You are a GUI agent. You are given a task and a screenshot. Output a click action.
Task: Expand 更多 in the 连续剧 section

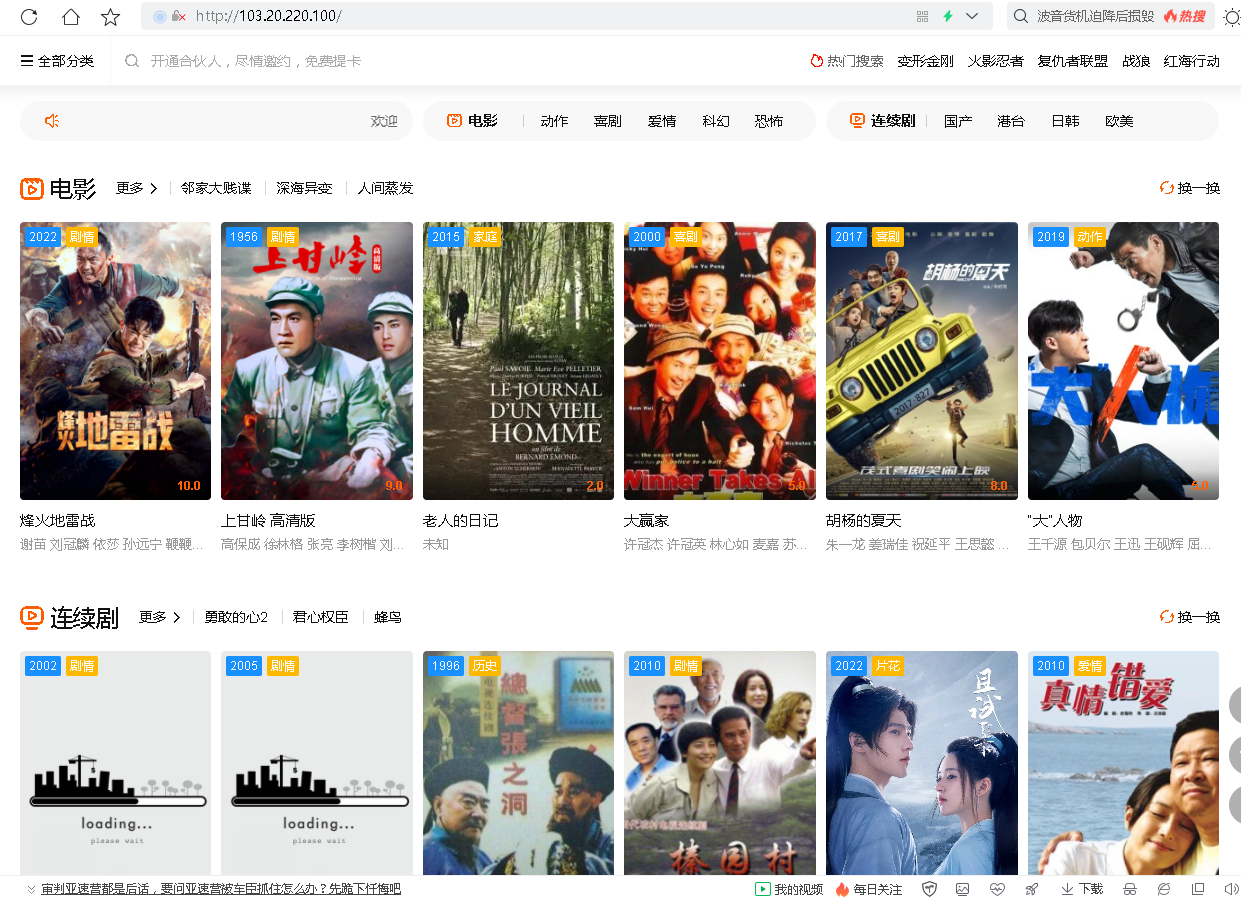(160, 617)
